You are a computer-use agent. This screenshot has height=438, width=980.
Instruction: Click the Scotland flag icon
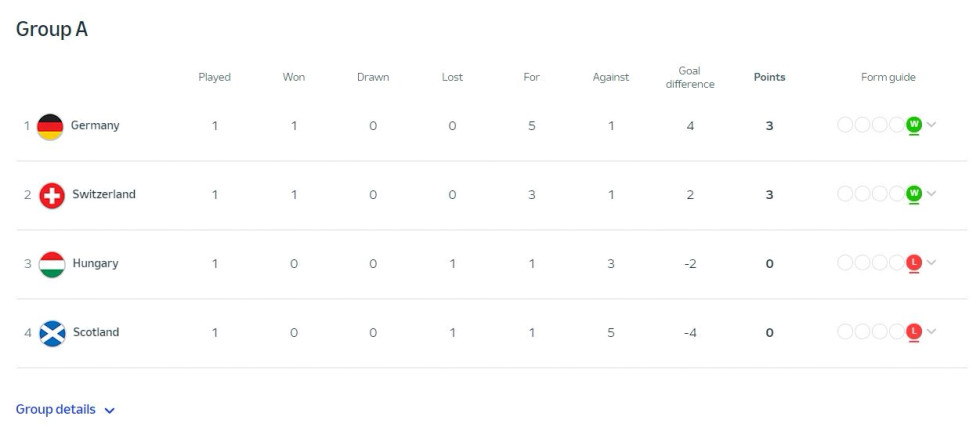52,333
